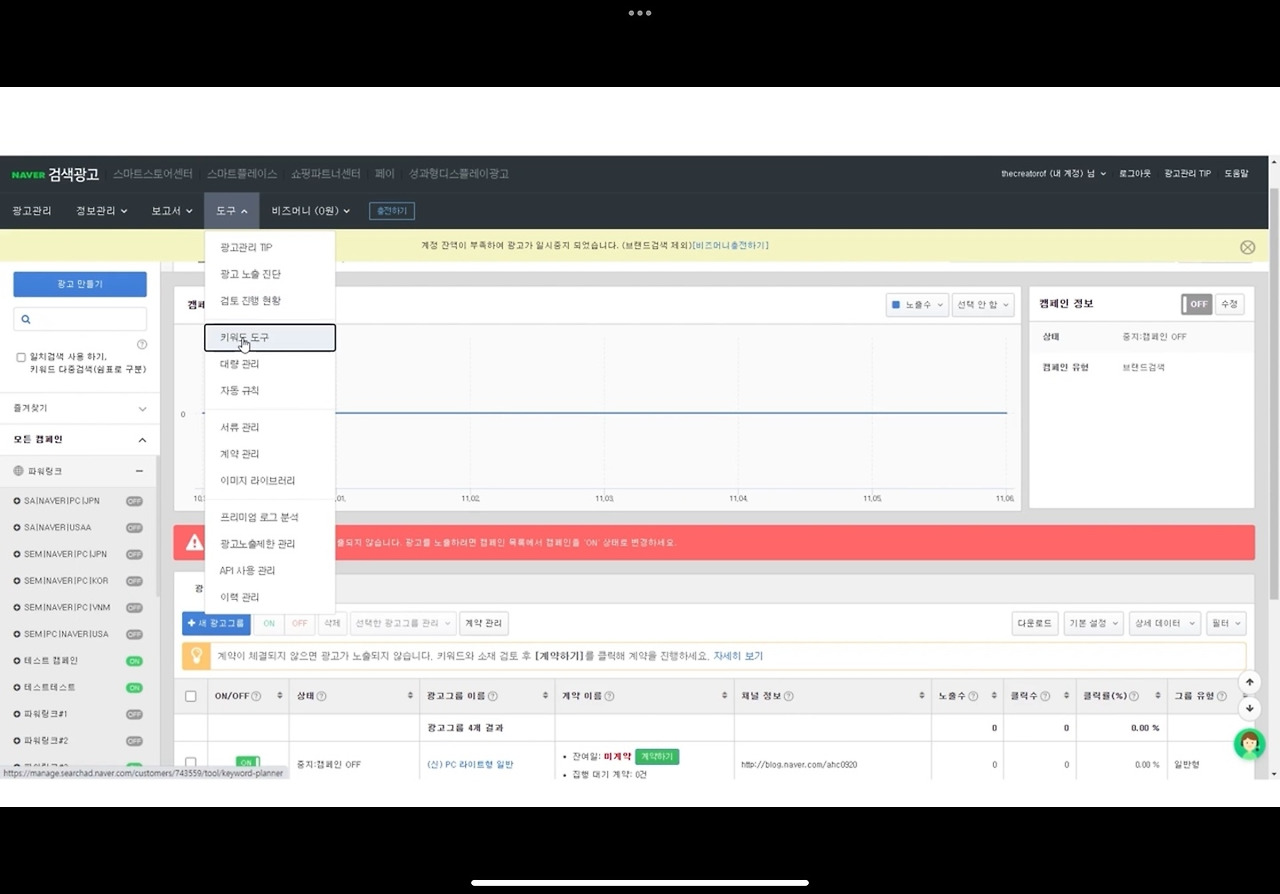Close the yellow balance warning banner
The width and height of the screenshot is (1280, 894).
point(1247,247)
